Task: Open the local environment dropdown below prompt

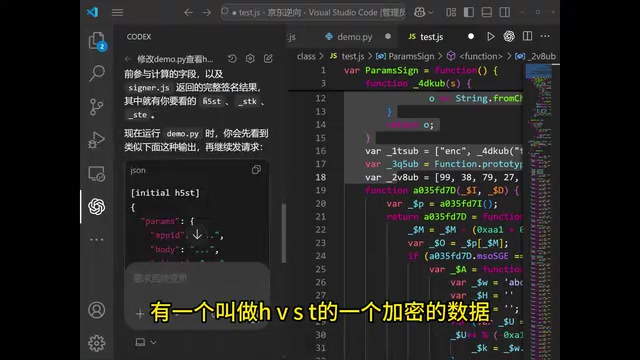Action: click(146, 342)
